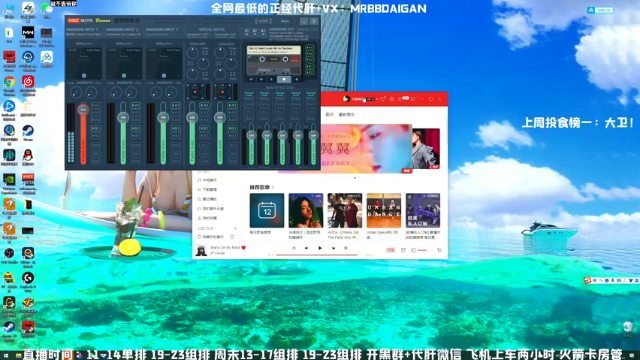Viewport: 640px width, 360px height.
Task: Mute the second virtual input strip
Action: tap(232, 162)
